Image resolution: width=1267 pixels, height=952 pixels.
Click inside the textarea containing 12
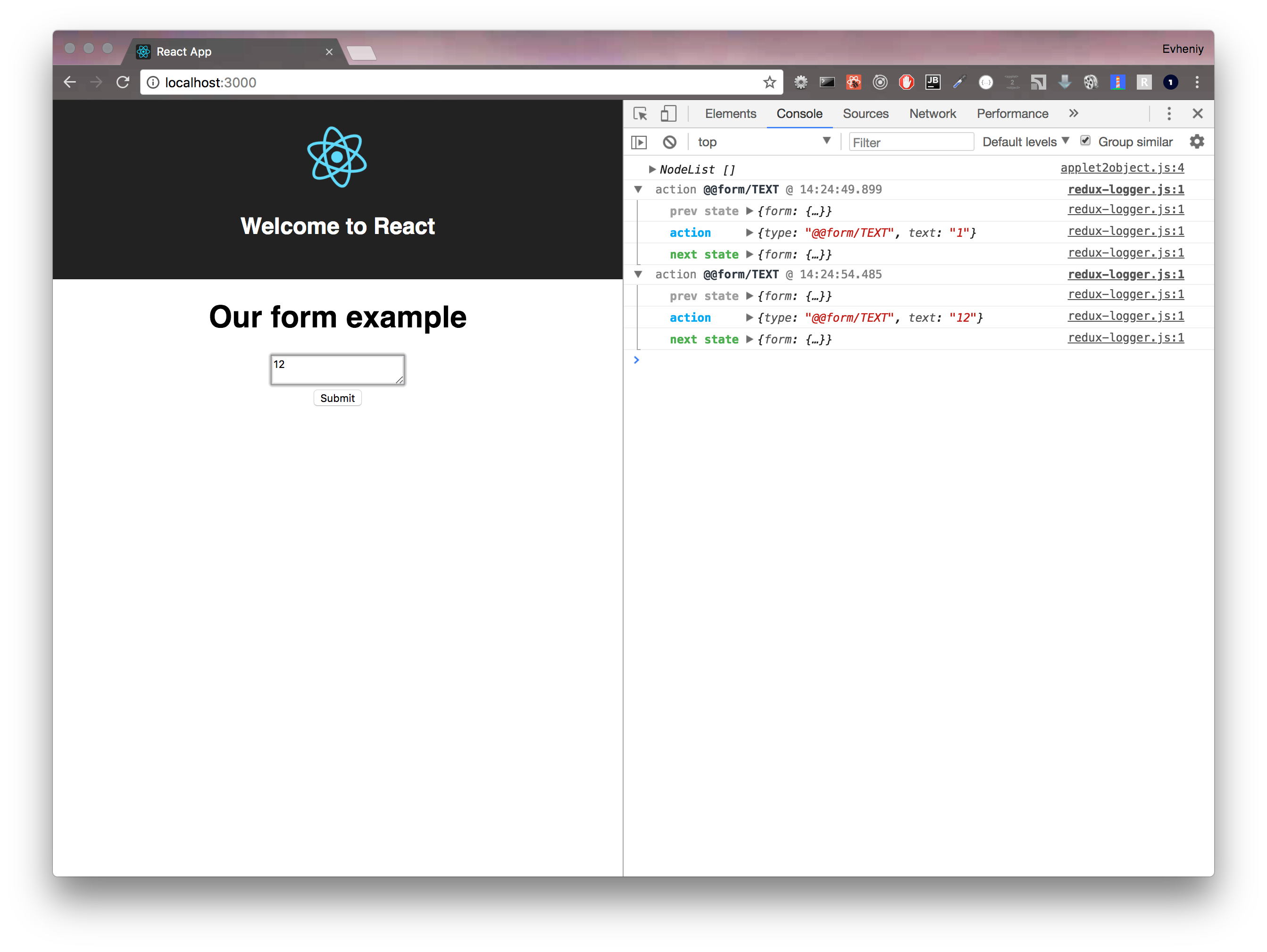(x=337, y=369)
